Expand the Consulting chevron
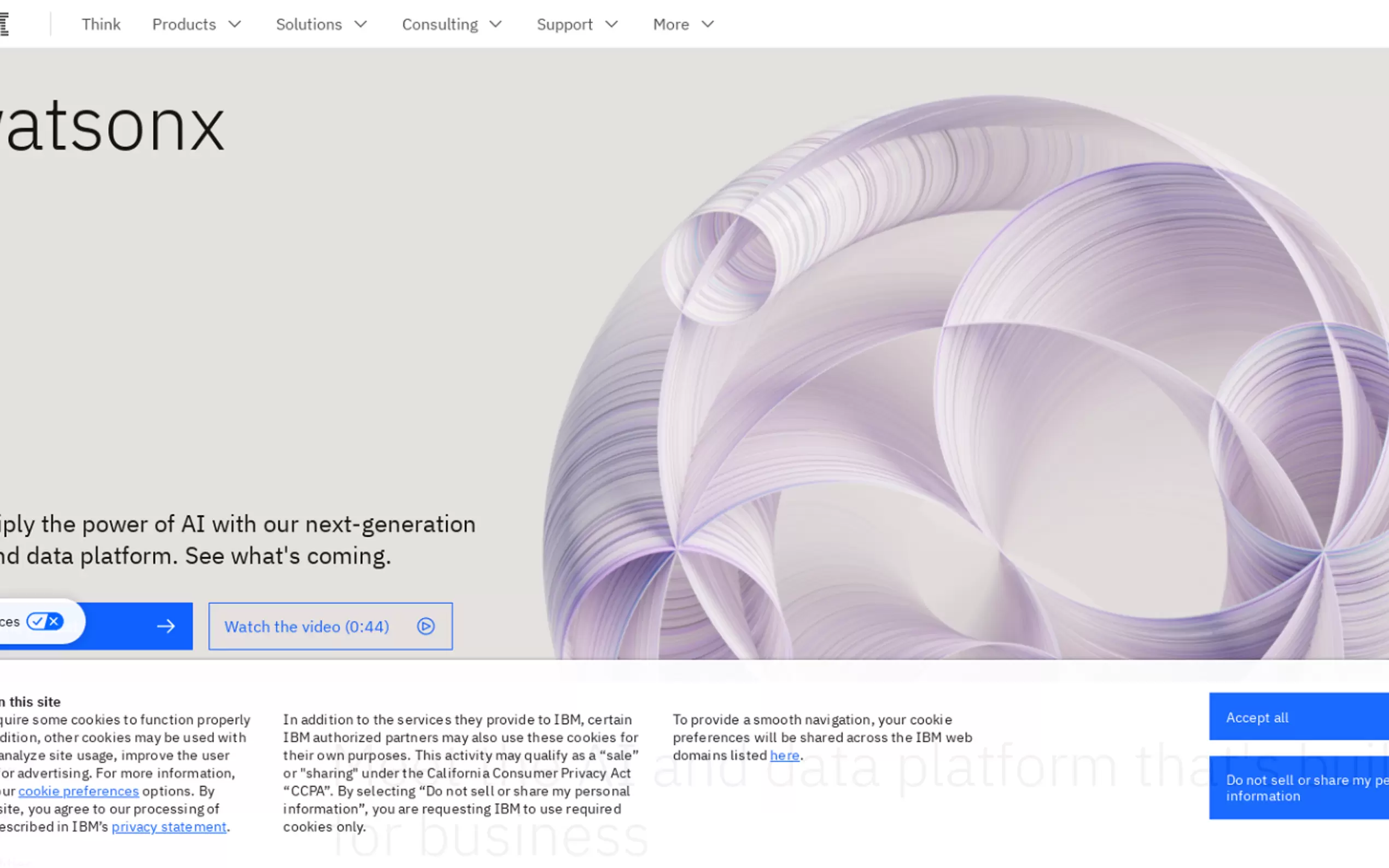 point(495,24)
